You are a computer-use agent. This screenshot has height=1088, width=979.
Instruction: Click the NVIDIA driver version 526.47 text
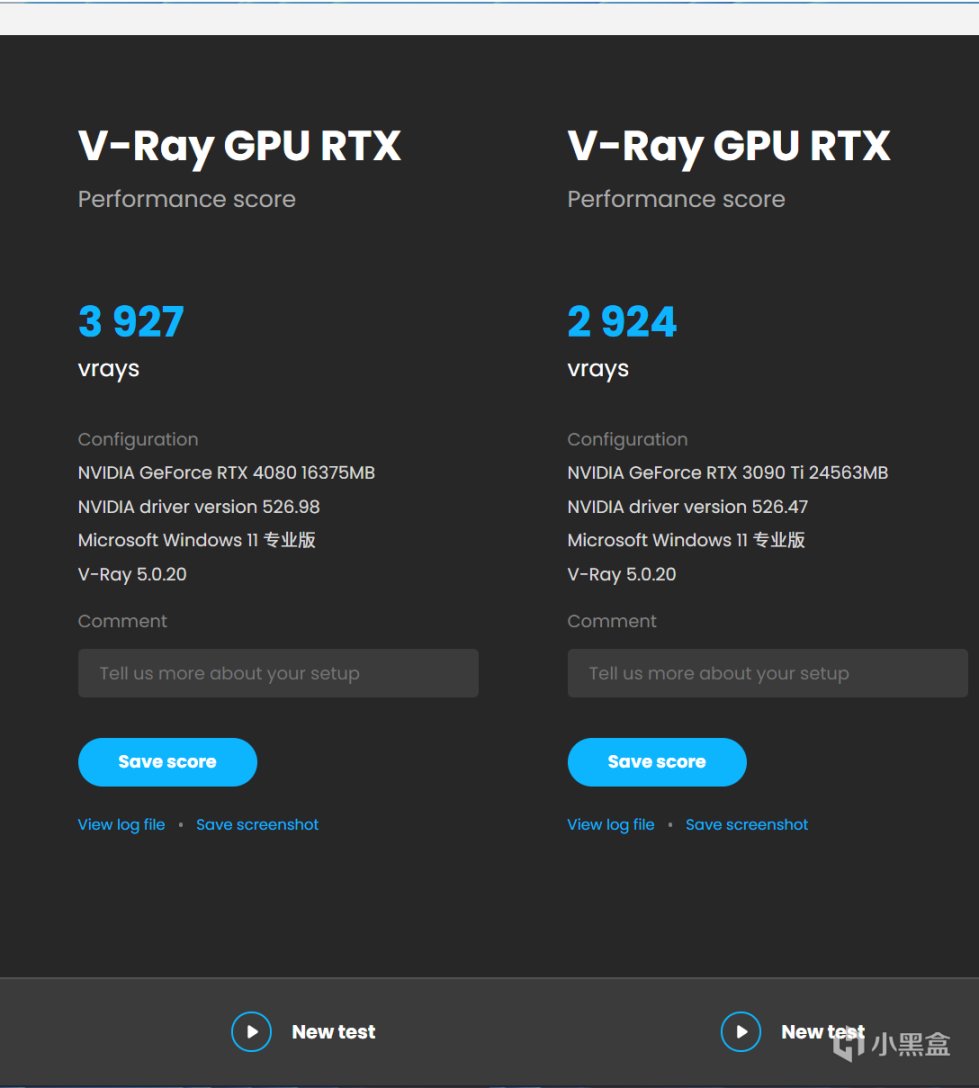[687, 507]
